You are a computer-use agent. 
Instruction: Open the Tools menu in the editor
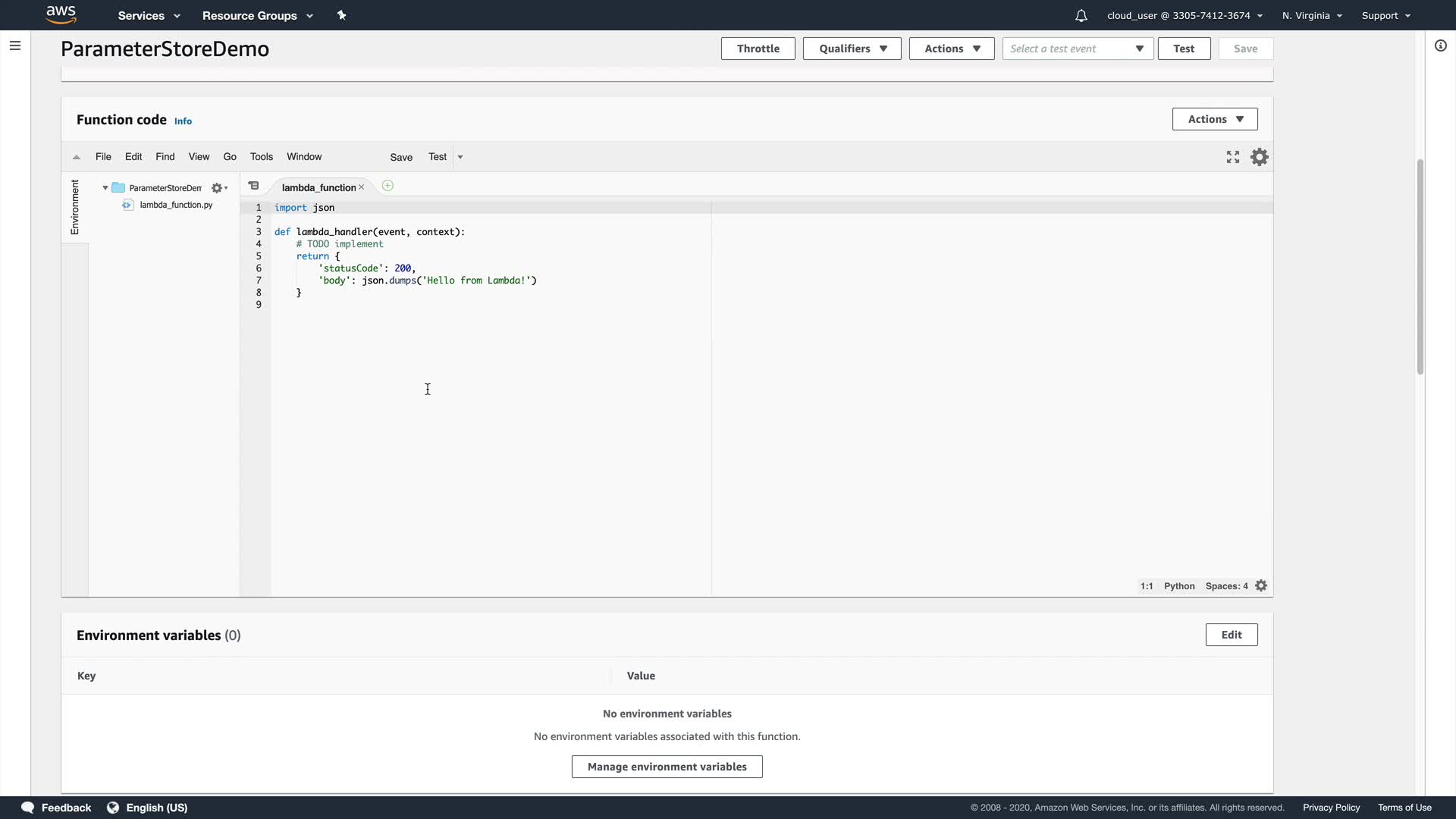pyautogui.click(x=261, y=157)
